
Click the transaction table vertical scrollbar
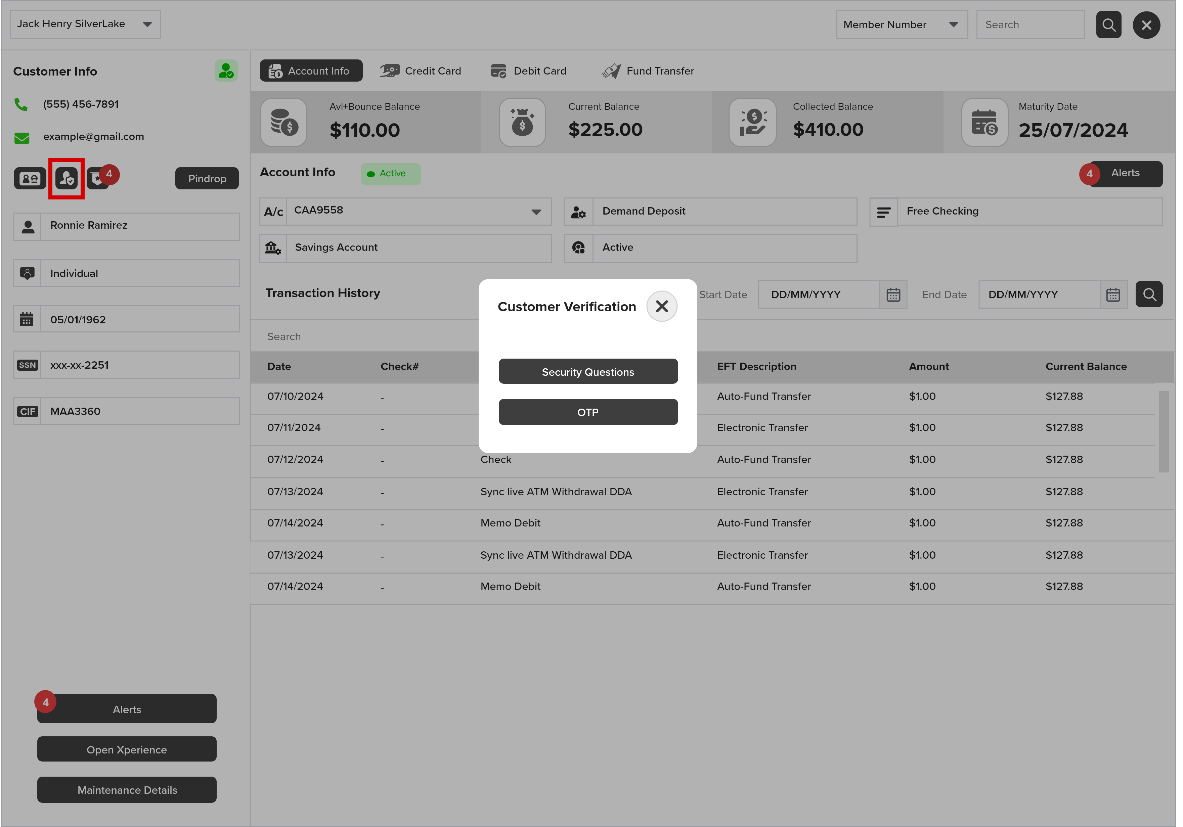tap(1163, 432)
